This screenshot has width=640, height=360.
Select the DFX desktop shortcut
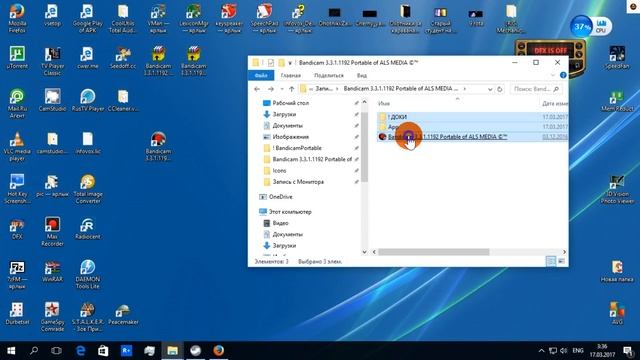coord(17,228)
